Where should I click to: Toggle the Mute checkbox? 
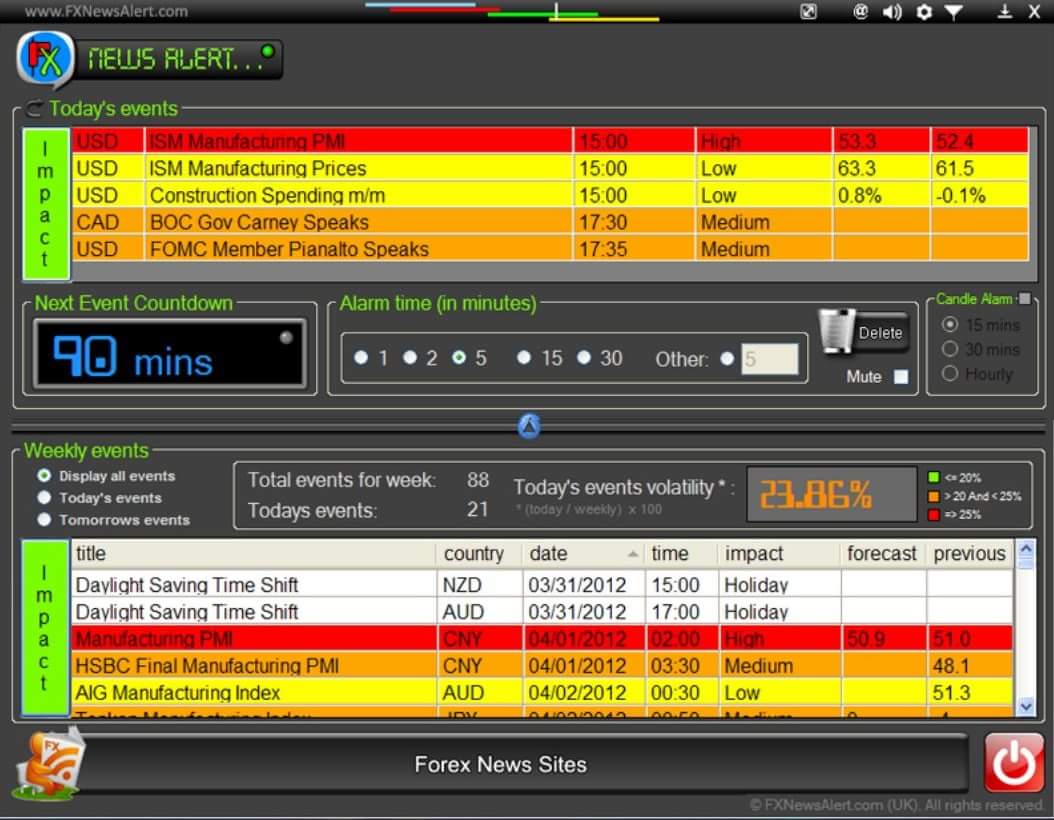[901, 376]
